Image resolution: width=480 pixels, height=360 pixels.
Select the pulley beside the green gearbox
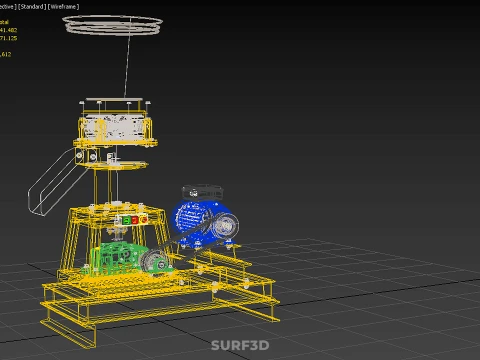tap(154, 262)
